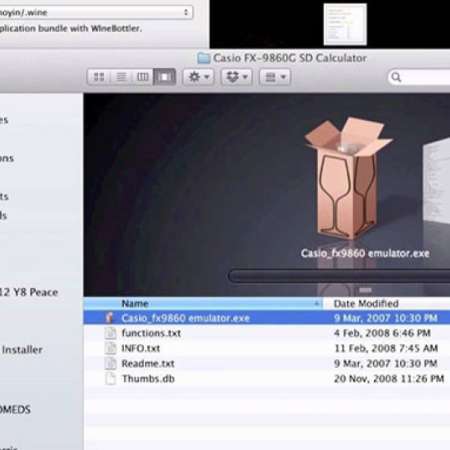Screen dimensions: 450x450
Task: Open the Dropbox toolbar menu
Action: (237, 77)
